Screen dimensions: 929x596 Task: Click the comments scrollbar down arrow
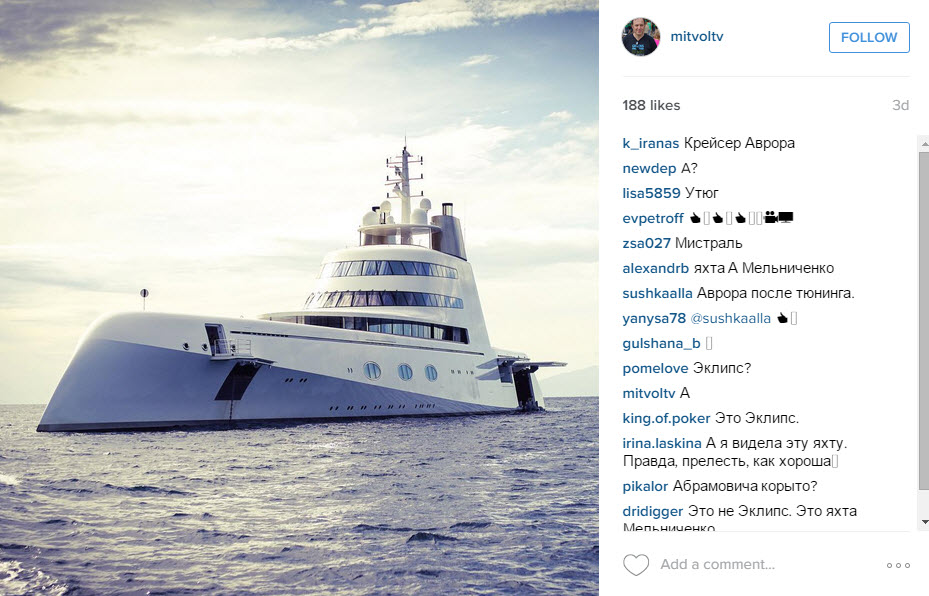pyautogui.click(x=924, y=523)
